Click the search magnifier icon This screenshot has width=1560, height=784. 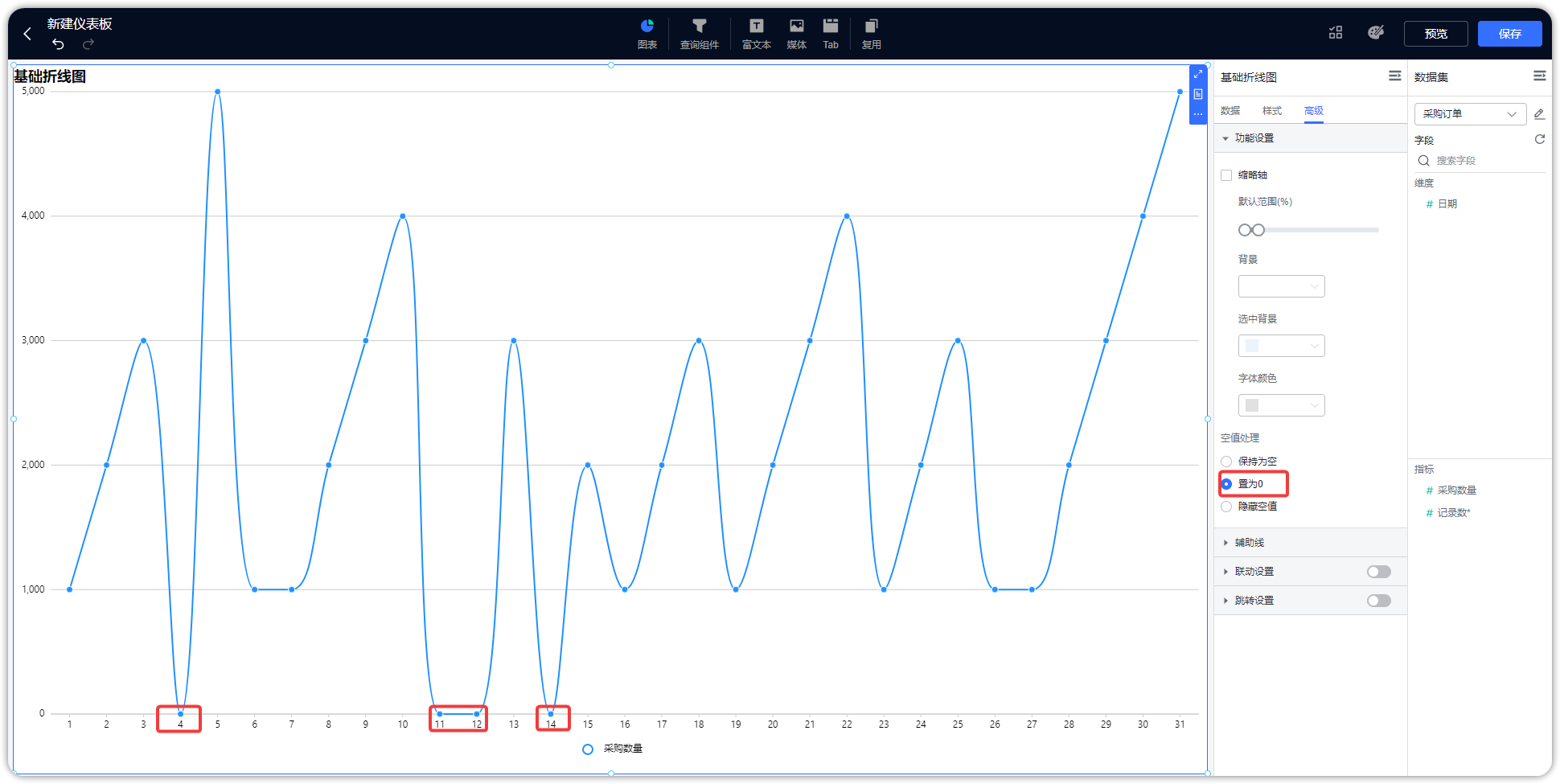[x=1424, y=161]
